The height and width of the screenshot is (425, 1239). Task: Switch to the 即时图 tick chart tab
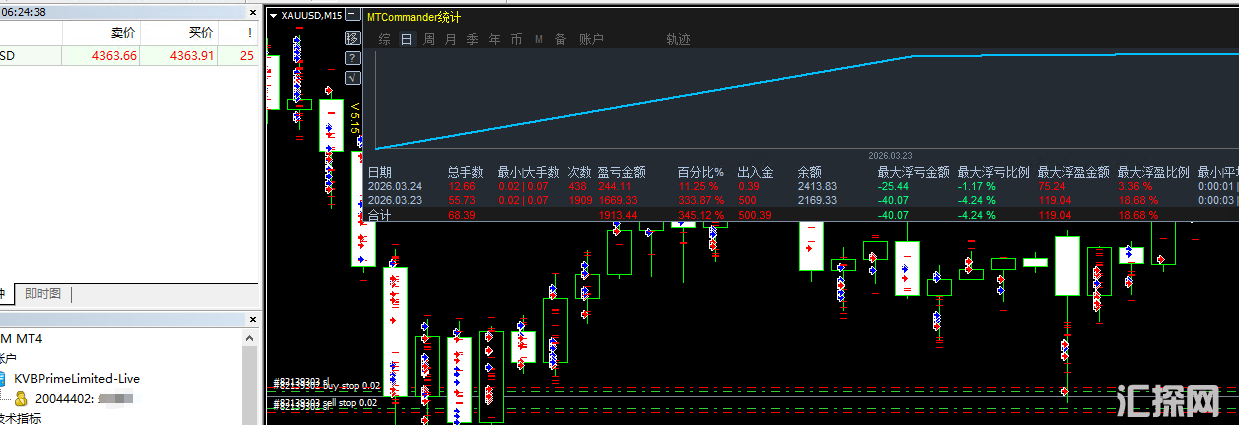pyautogui.click(x=43, y=293)
